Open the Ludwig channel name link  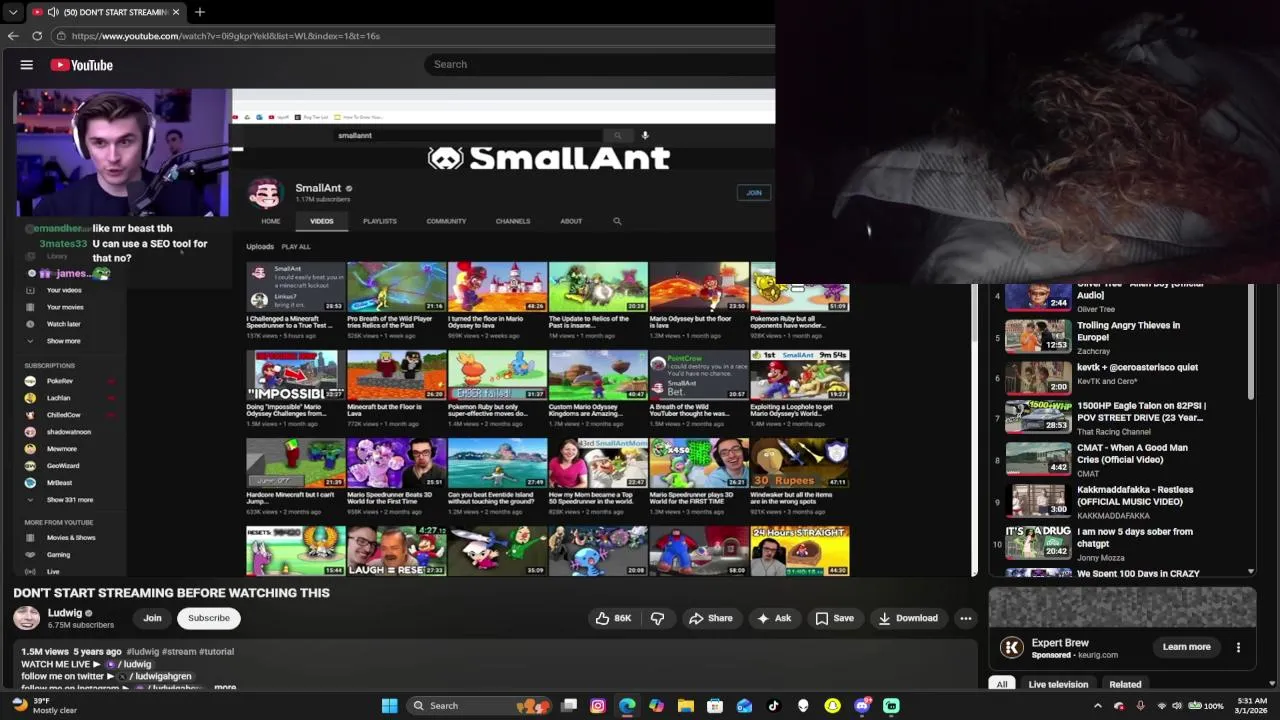(x=65, y=613)
